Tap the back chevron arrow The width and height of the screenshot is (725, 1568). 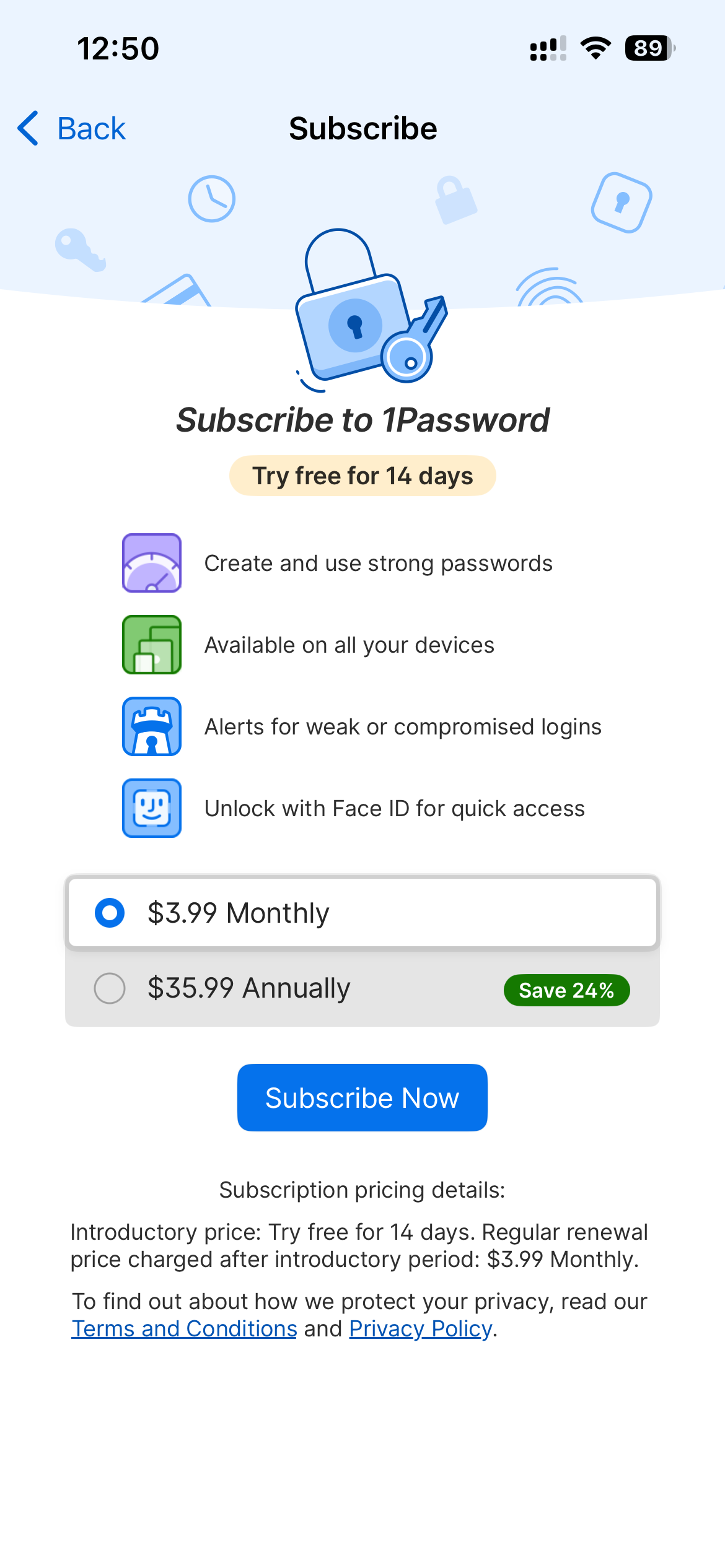29,128
